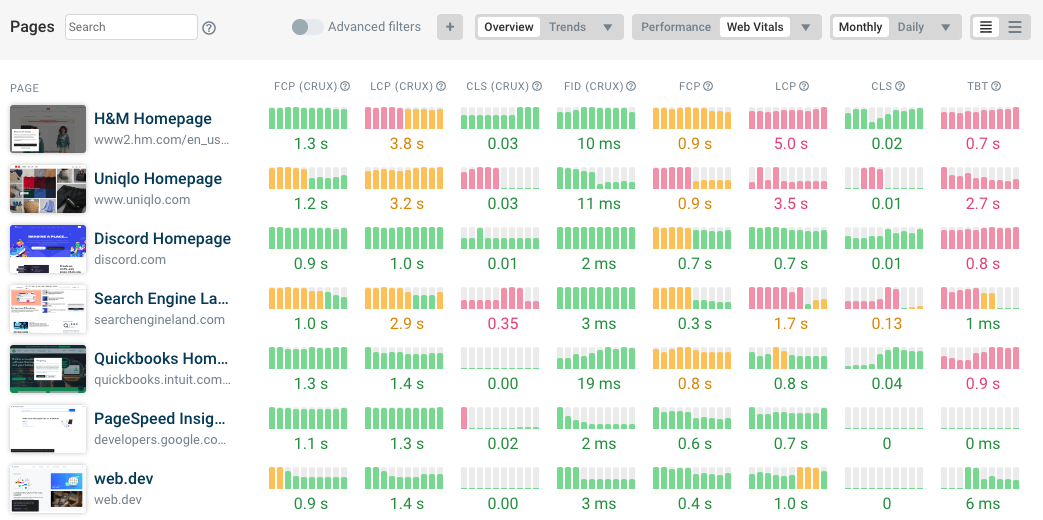Click H&M Homepage screenshot thumbnail
Viewport: 1043px width, 520px height.
(48, 129)
